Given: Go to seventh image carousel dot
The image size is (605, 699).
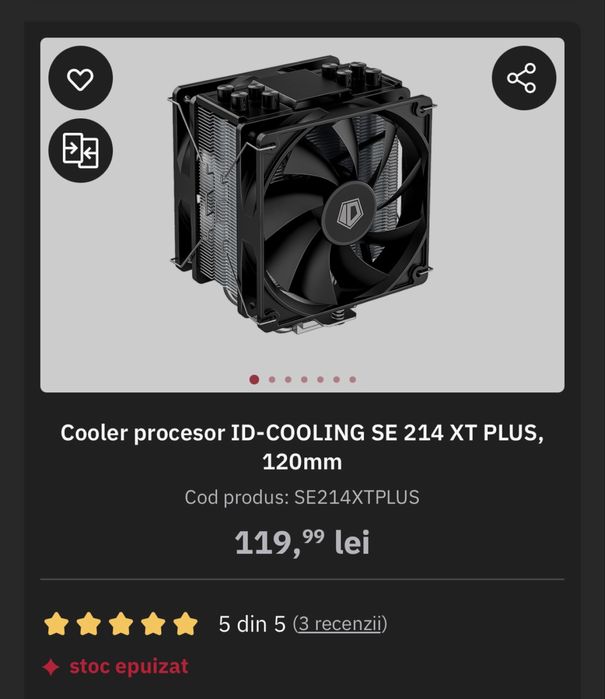Looking at the screenshot, I should pyautogui.click(x=353, y=379).
